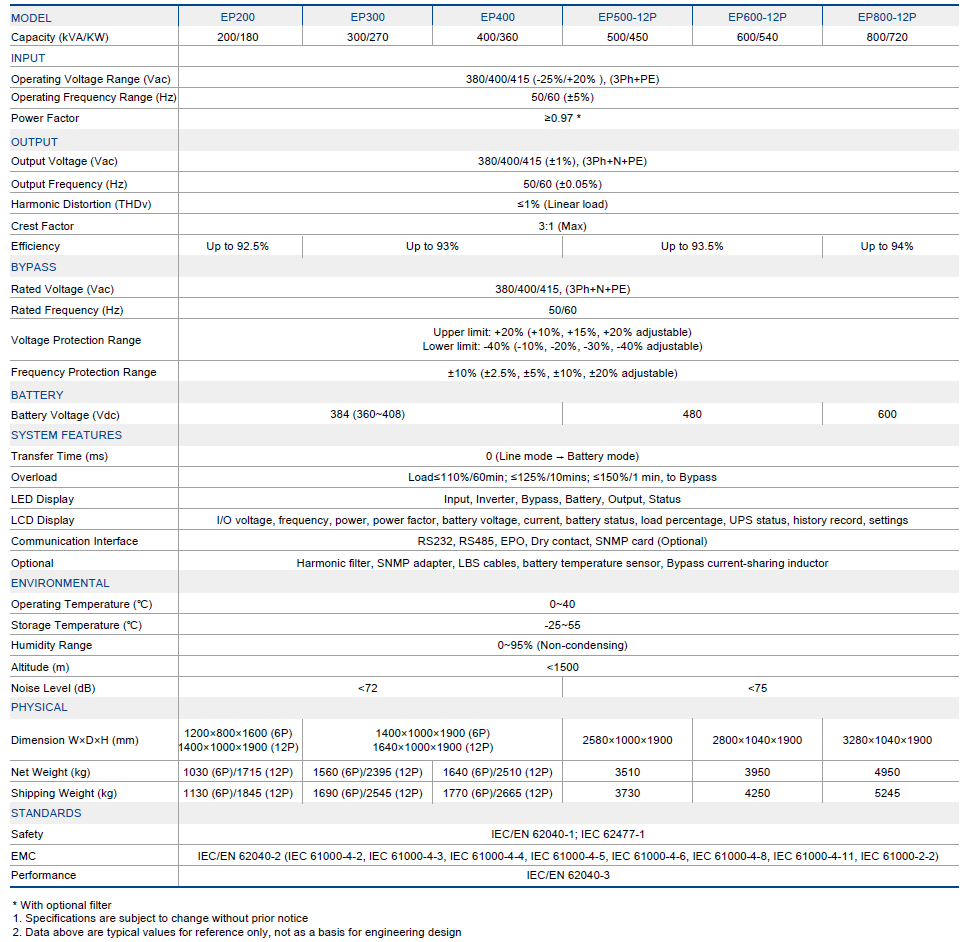Click the ENVIRONMENTAL section heading

(x=60, y=583)
